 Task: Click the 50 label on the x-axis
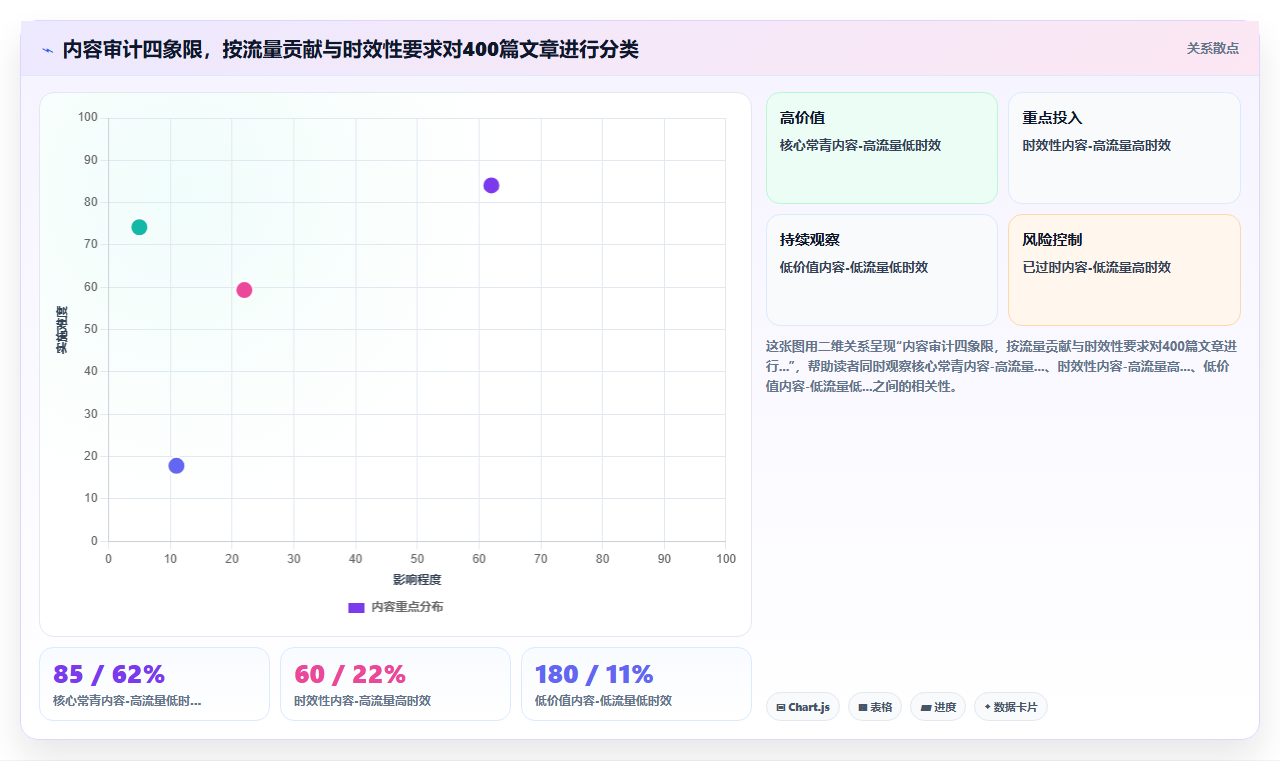click(417, 558)
